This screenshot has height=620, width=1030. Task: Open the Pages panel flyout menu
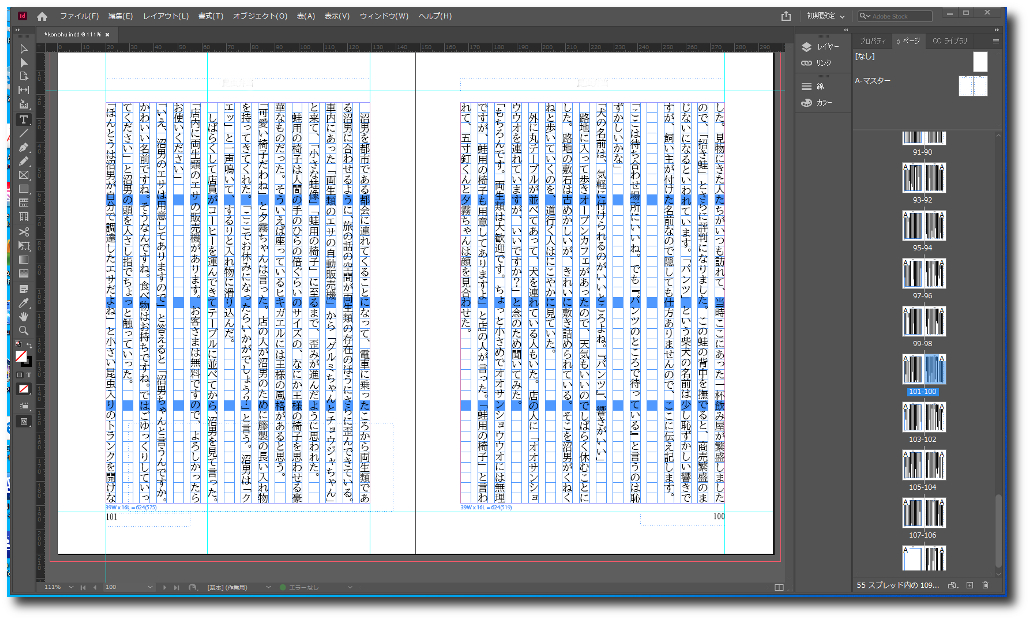[x=996, y=40]
